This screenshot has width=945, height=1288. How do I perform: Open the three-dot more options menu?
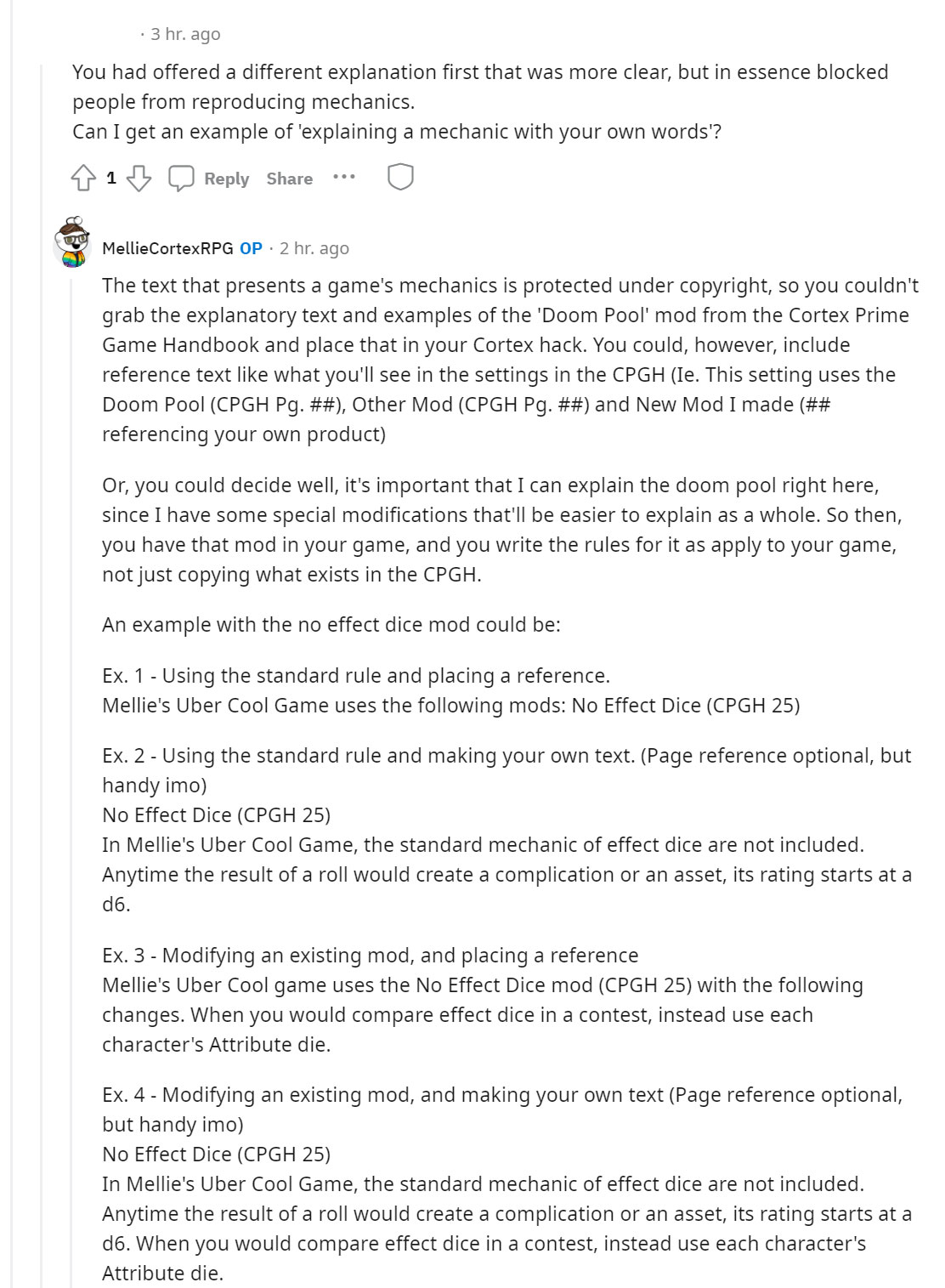[344, 177]
